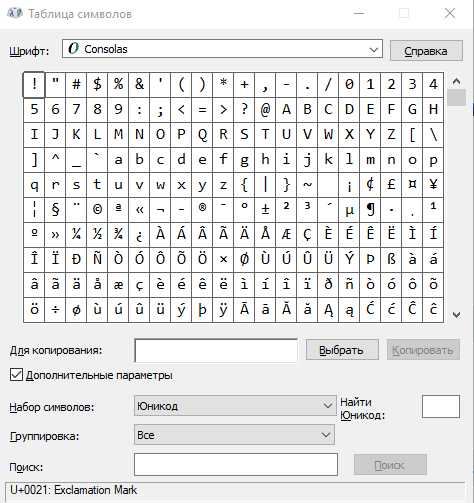Select the Ç capital cedilla cell

[x=307, y=235]
